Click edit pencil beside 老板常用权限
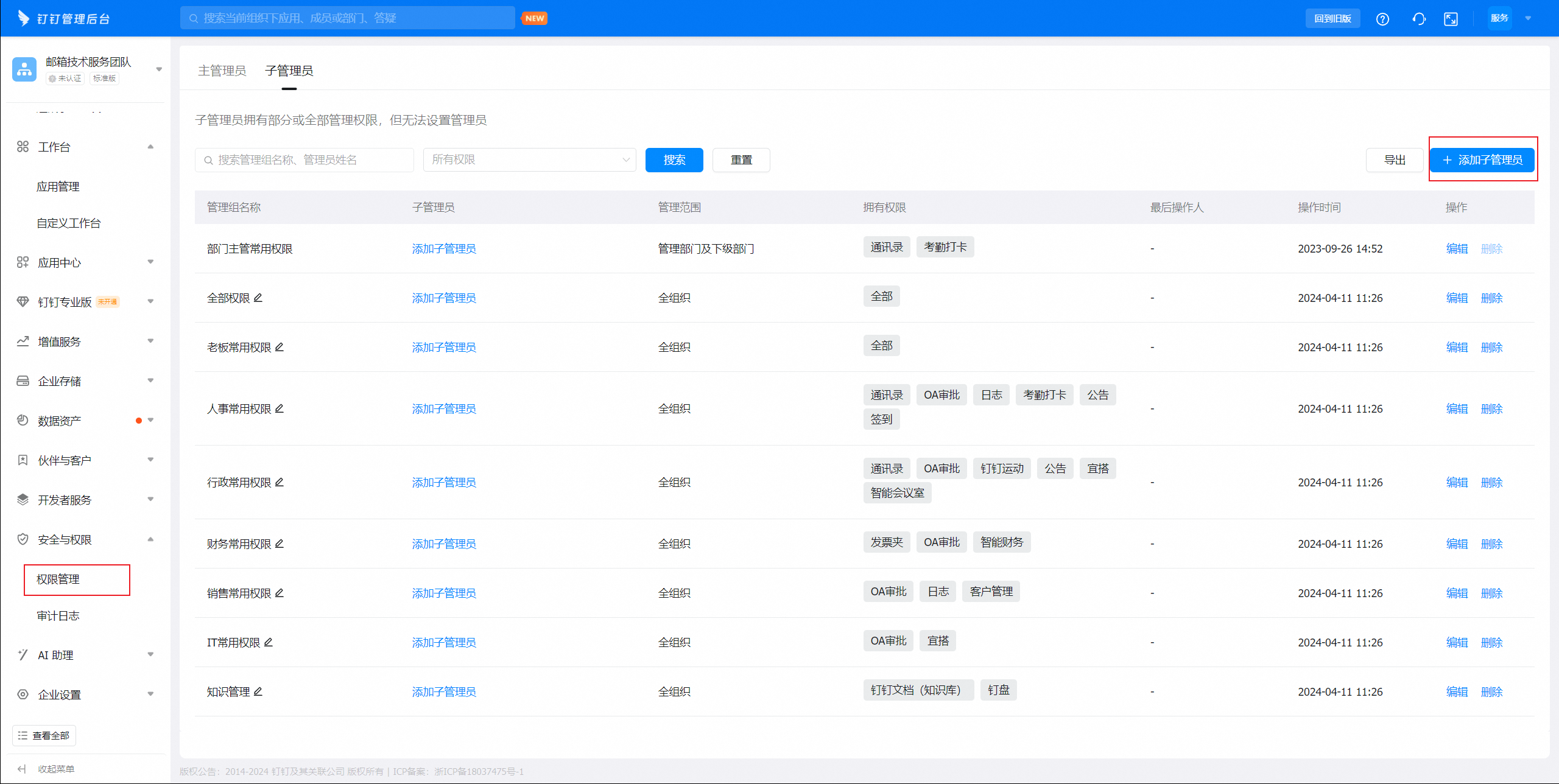The height and width of the screenshot is (784, 1559). [280, 347]
